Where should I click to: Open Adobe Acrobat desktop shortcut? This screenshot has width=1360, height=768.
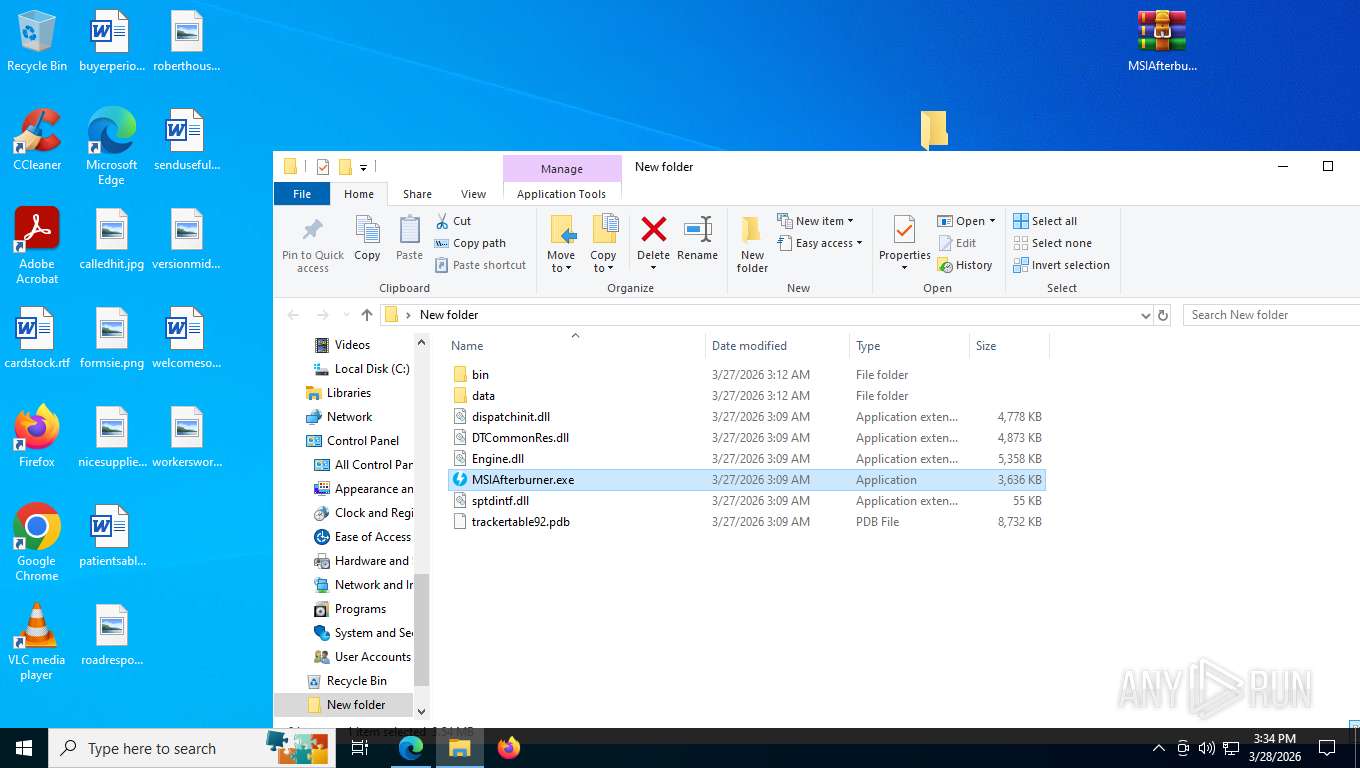(37, 246)
